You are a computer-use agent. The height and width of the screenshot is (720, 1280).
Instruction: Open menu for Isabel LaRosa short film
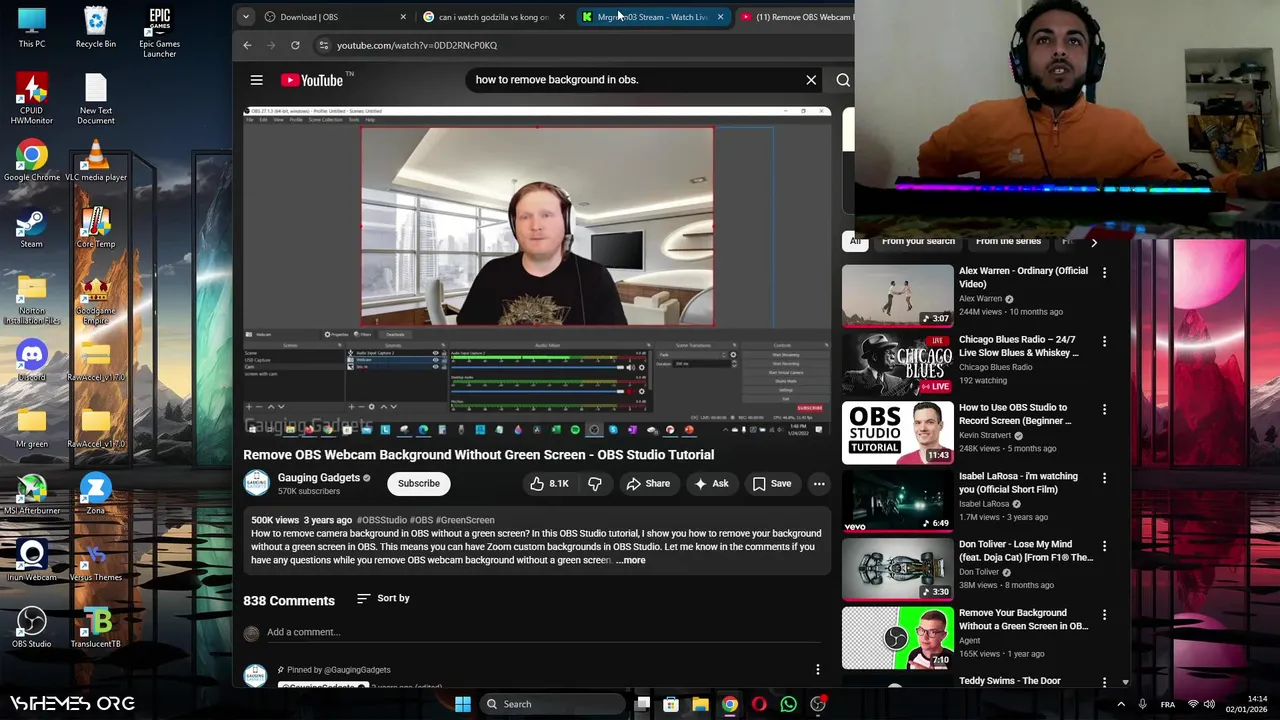pyautogui.click(x=1104, y=478)
